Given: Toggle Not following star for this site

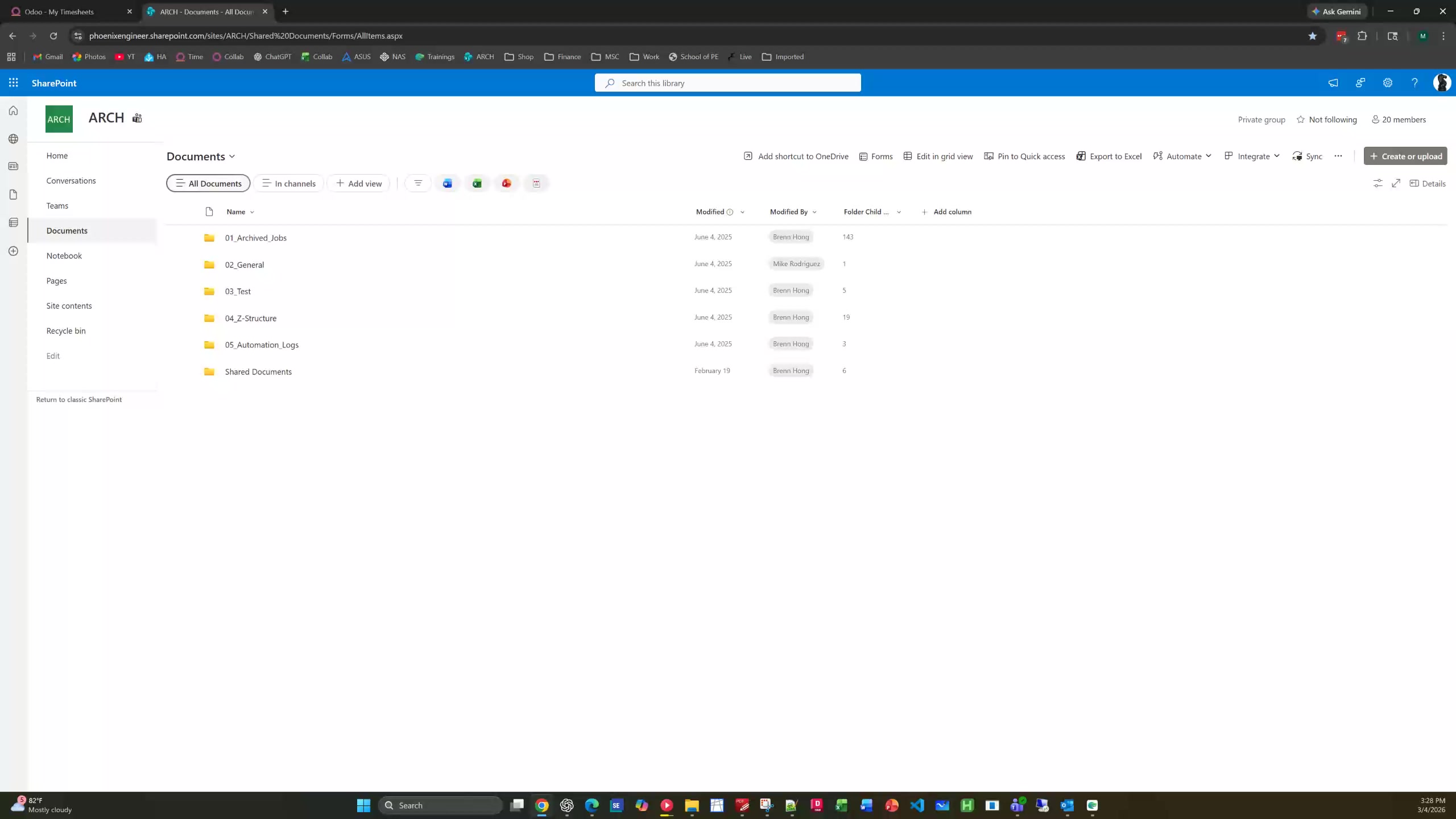Looking at the screenshot, I should point(1326,119).
